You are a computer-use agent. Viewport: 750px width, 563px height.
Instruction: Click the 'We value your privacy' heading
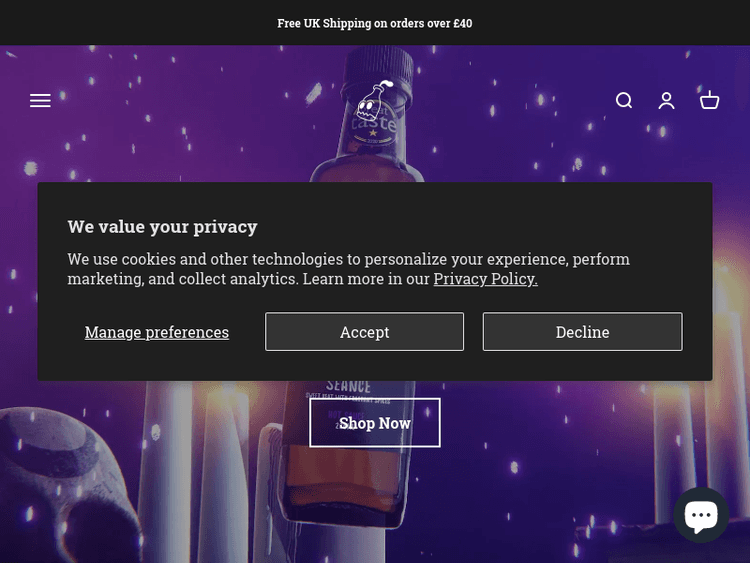(162, 227)
